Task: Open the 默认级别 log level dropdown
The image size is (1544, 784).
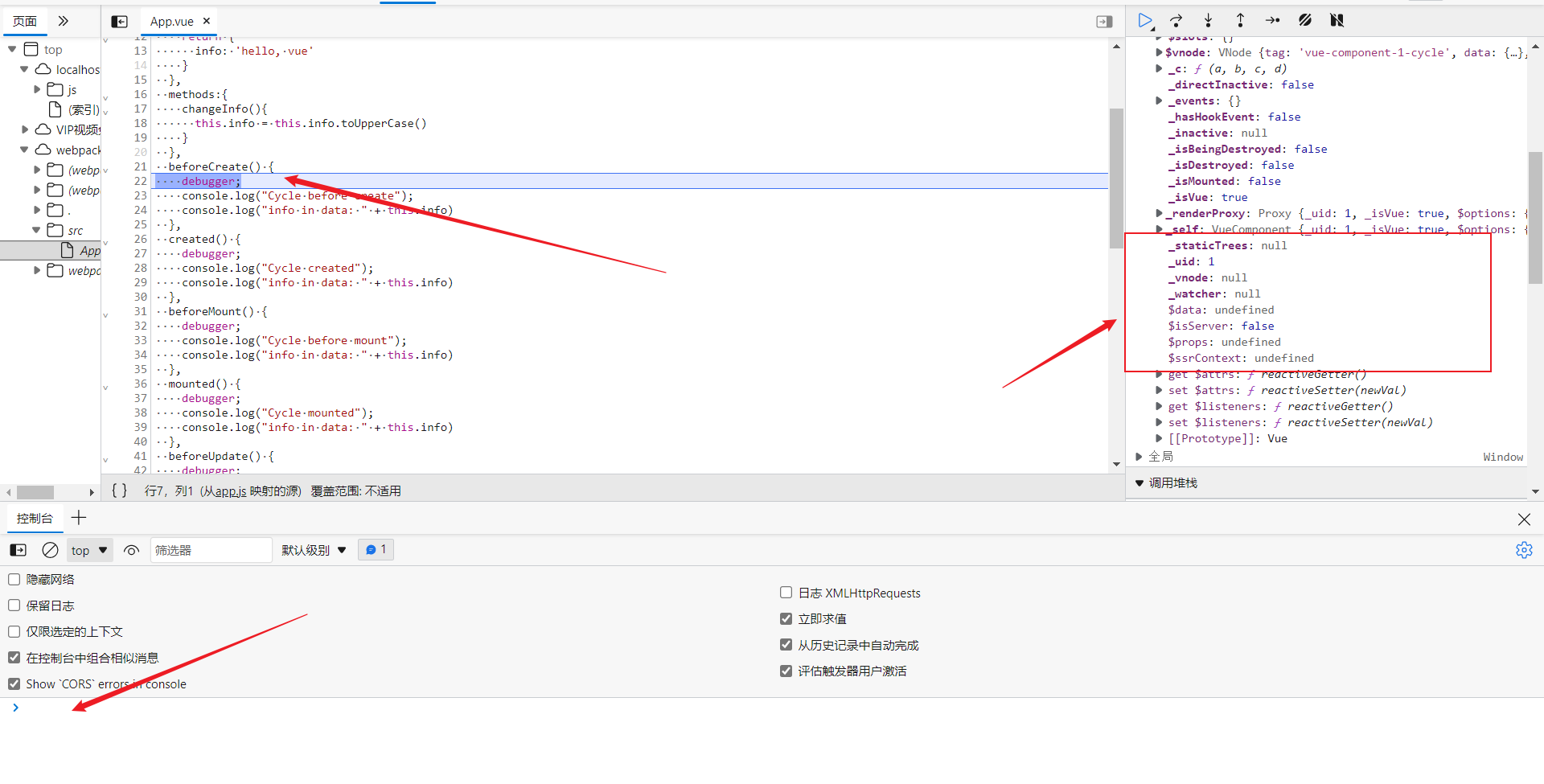Action: click(x=314, y=550)
